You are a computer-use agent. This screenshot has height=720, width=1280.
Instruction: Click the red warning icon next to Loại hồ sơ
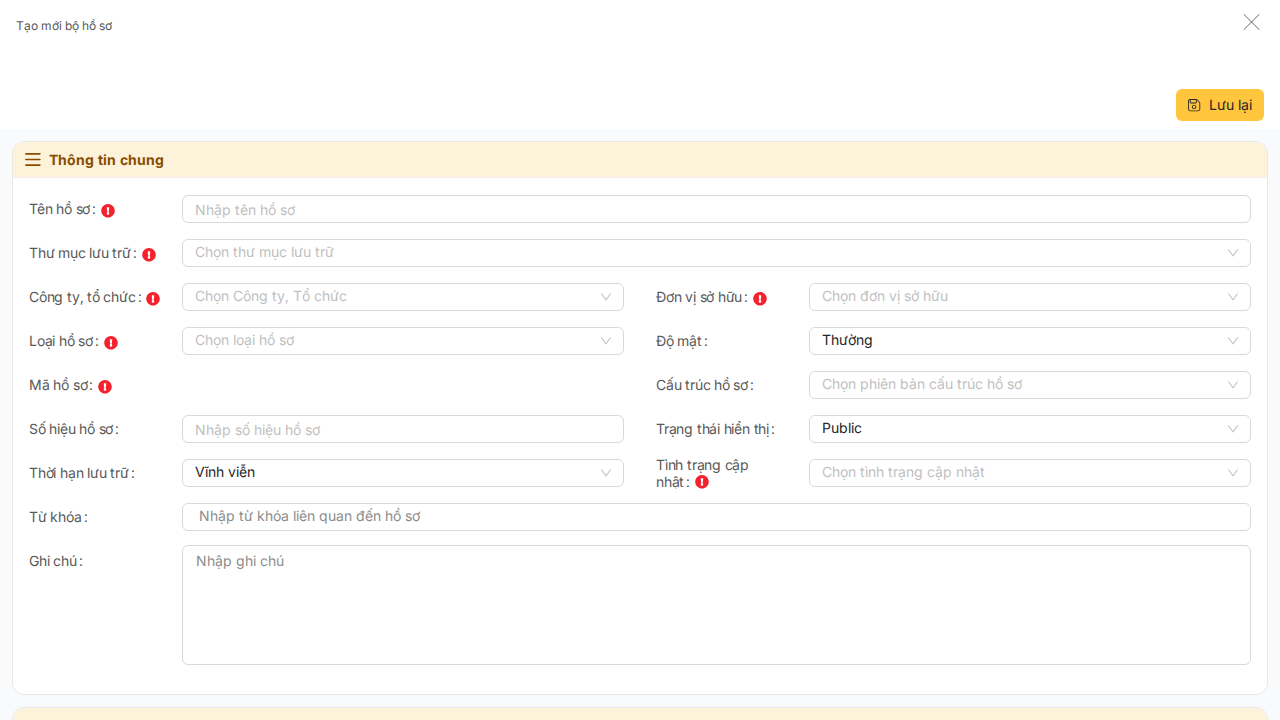point(111,343)
